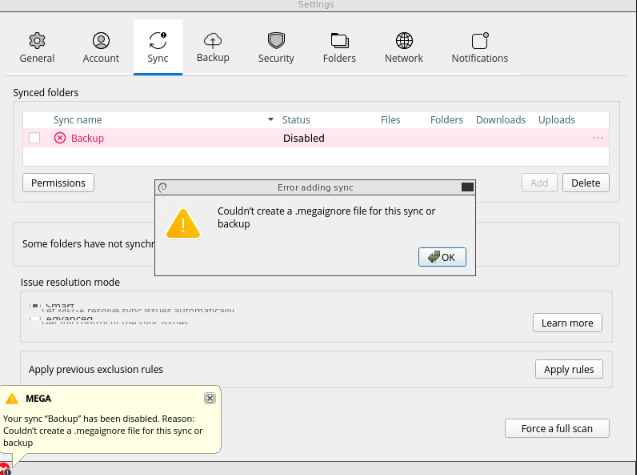Image resolution: width=637 pixels, height=475 pixels.
Task: Close the 'Error adding sync' dialog window
Action: pos(468,187)
